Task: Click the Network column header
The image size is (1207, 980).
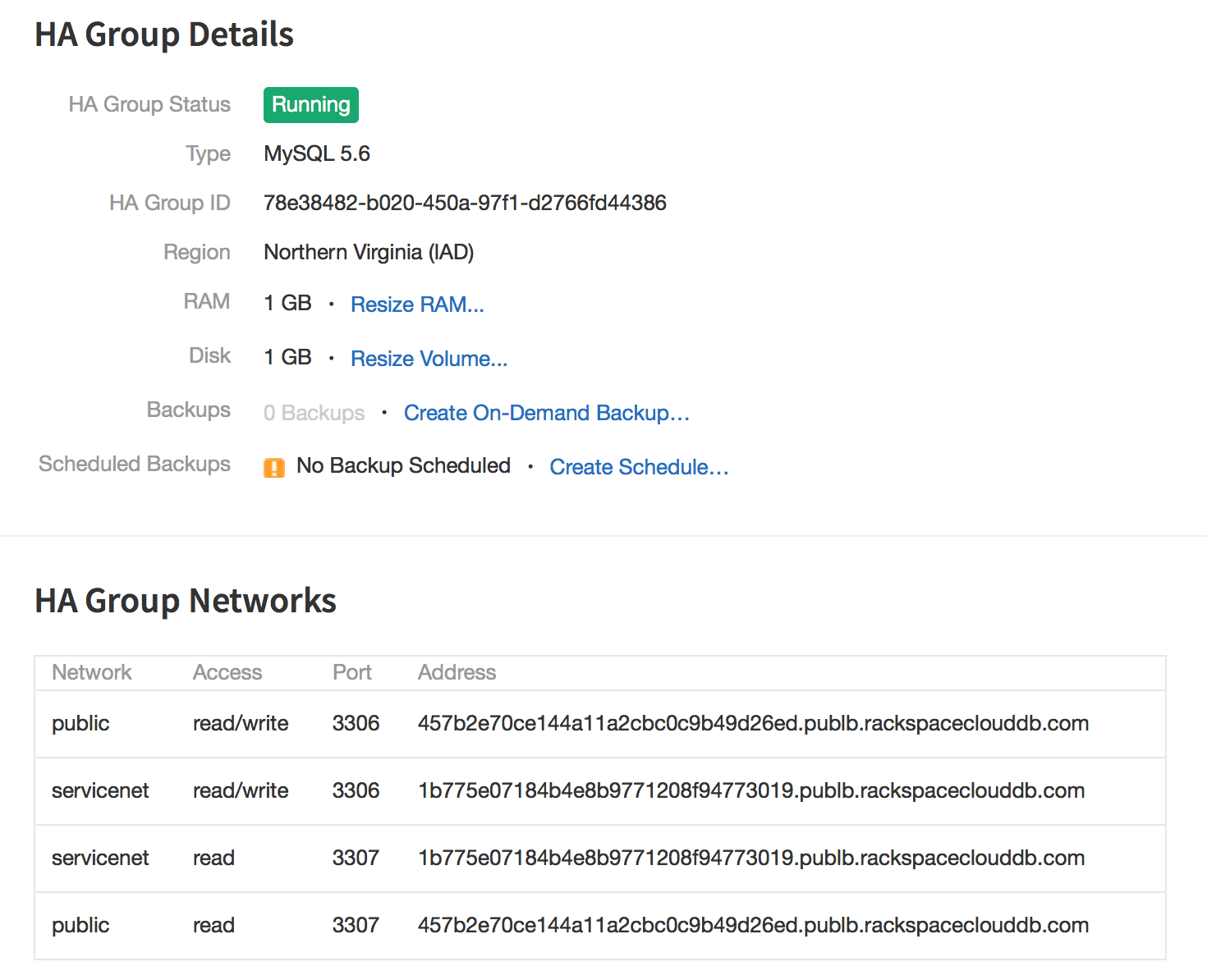Action: 92,672
